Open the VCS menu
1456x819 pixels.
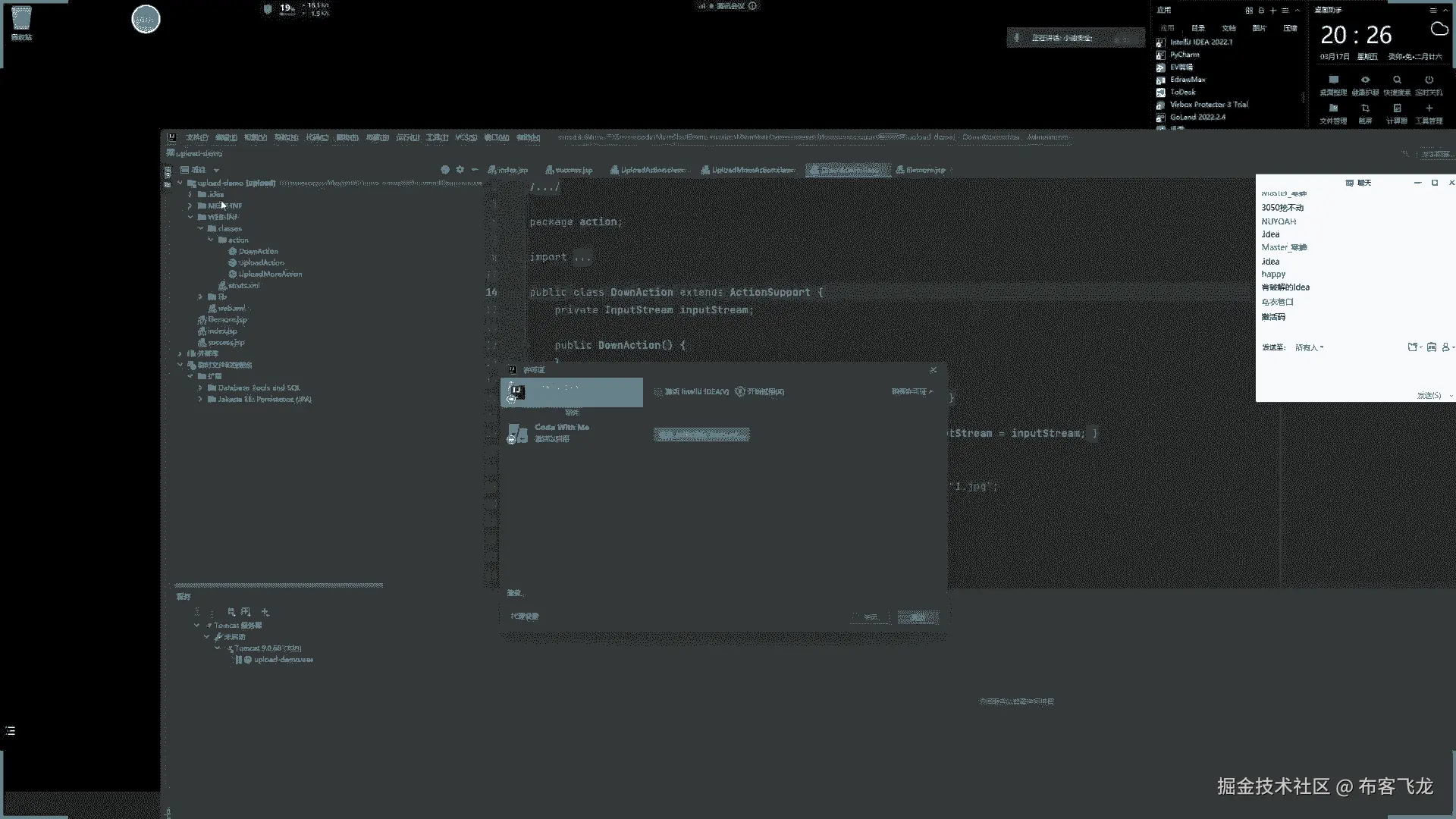[x=465, y=137]
